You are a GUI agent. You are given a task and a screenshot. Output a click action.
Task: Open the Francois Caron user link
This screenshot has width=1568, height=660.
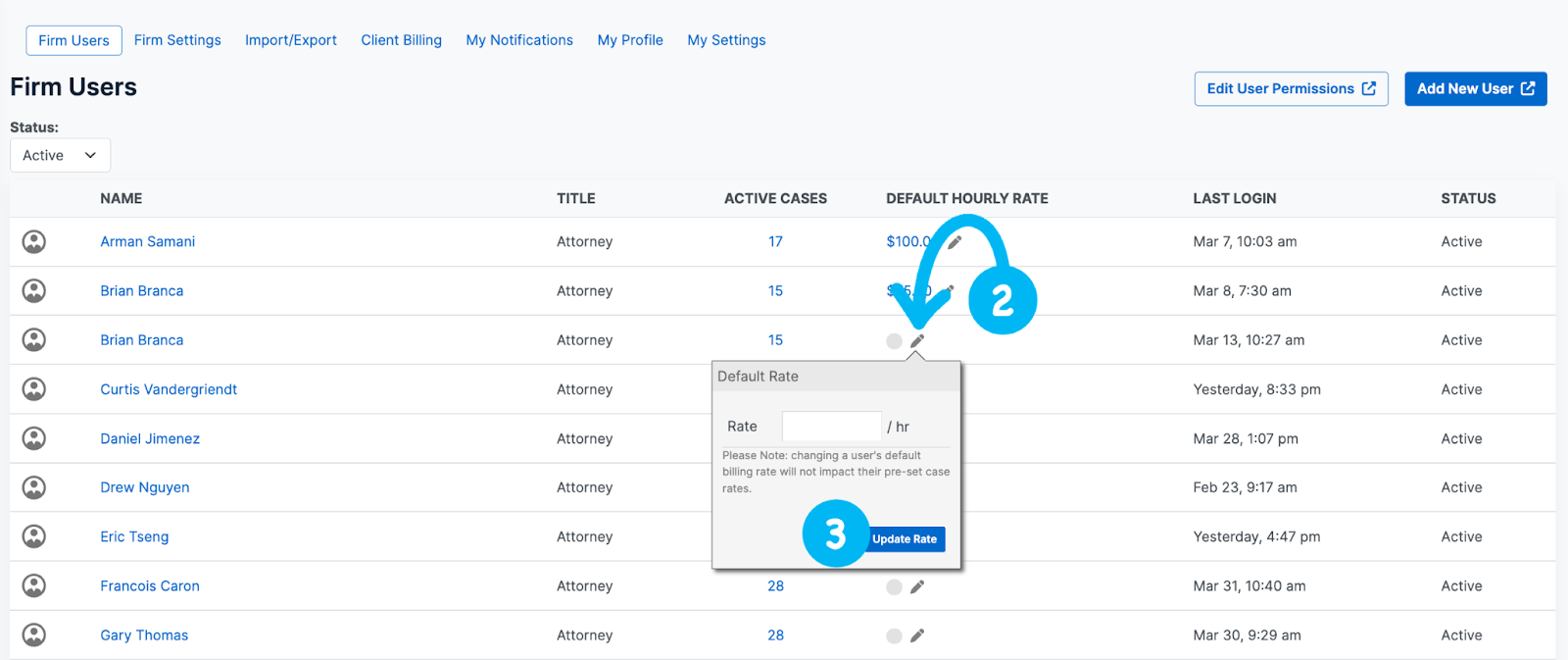click(x=150, y=585)
